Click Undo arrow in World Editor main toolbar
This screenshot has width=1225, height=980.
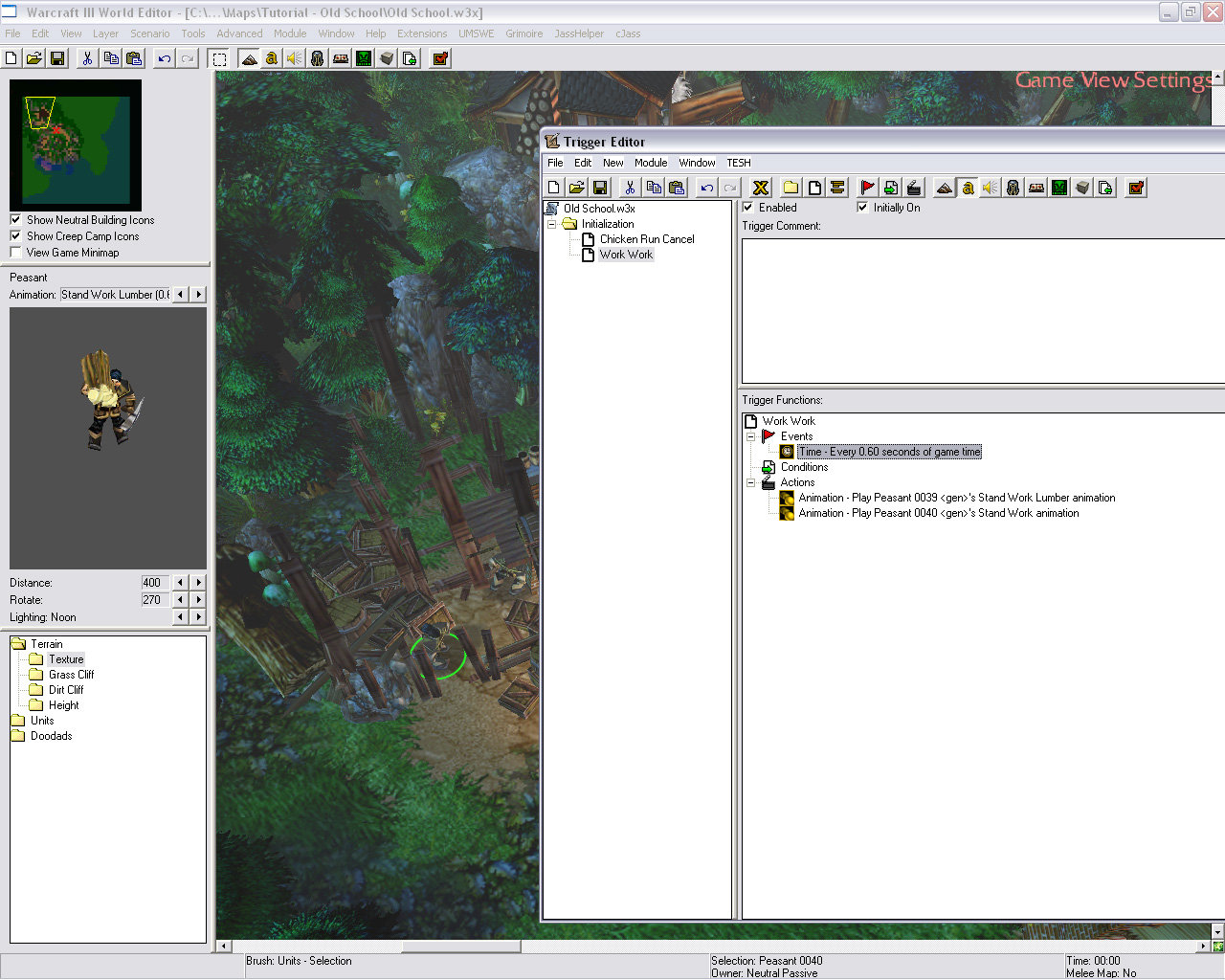click(165, 58)
